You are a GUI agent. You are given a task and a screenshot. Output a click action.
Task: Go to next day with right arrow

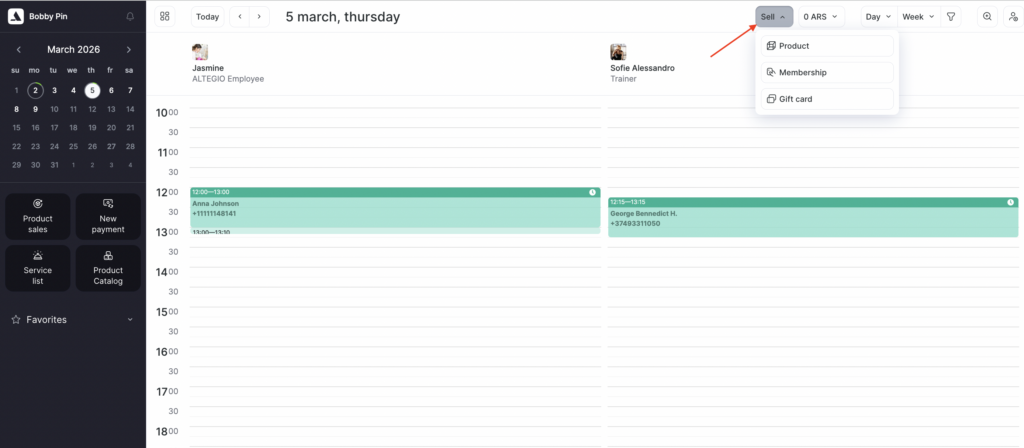(260, 17)
